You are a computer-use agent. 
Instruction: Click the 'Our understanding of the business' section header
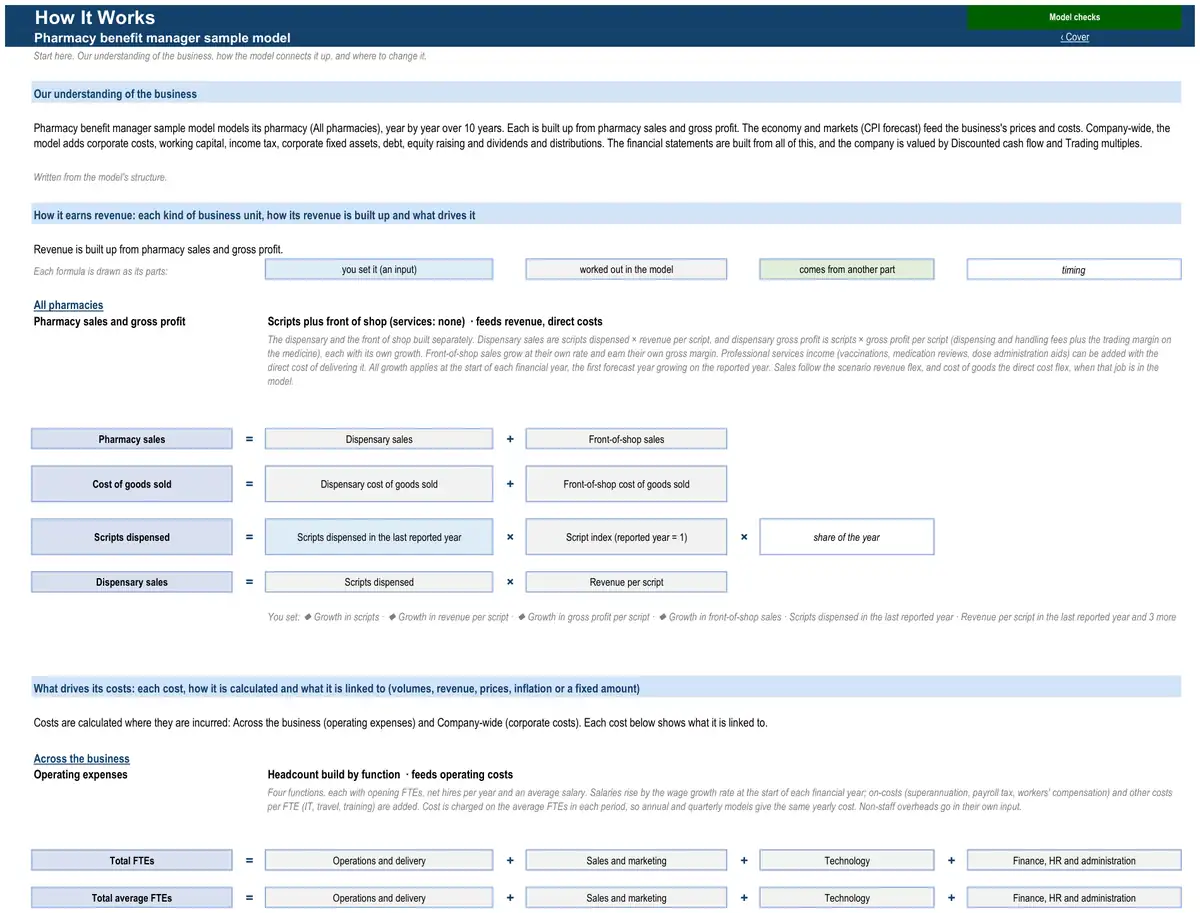click(x=606, y=93)
